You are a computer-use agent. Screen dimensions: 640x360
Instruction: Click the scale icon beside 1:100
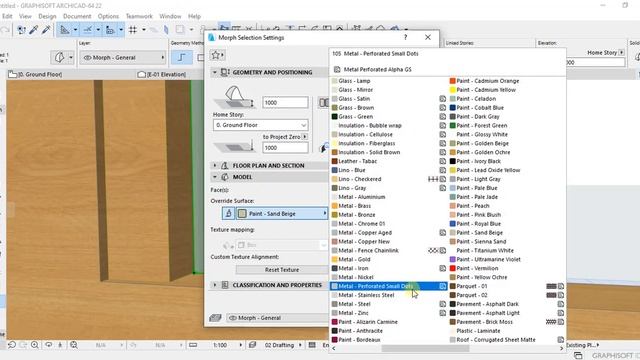pos(193,345)
